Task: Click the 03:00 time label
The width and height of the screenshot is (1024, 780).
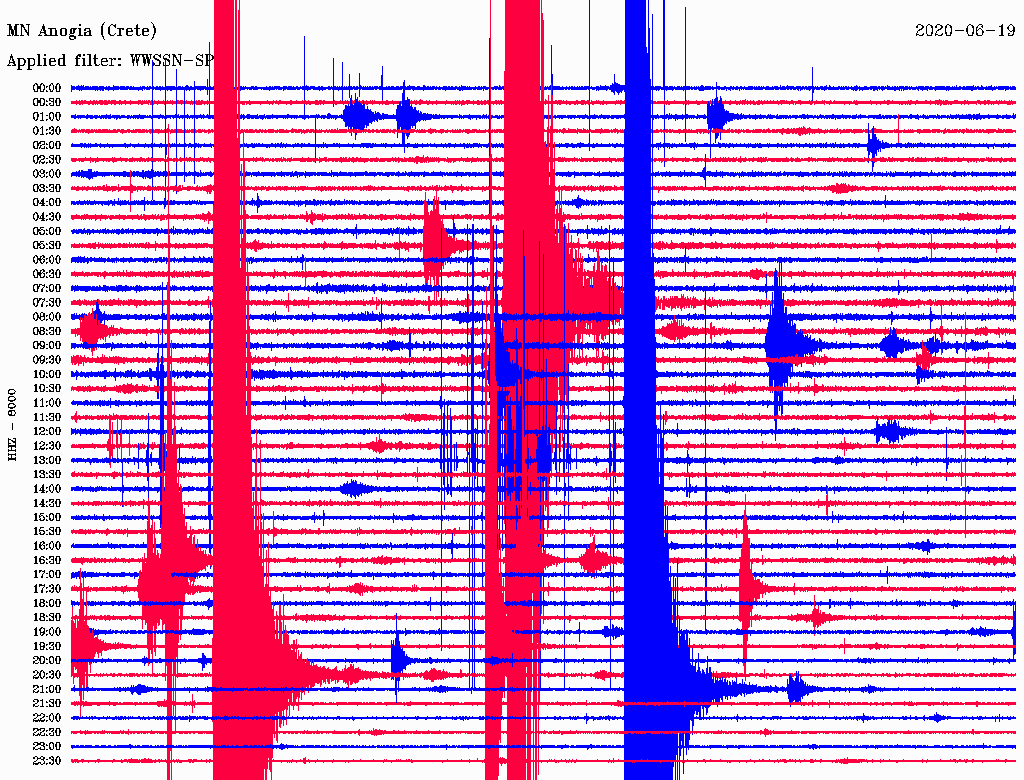Action: [47, 174]
